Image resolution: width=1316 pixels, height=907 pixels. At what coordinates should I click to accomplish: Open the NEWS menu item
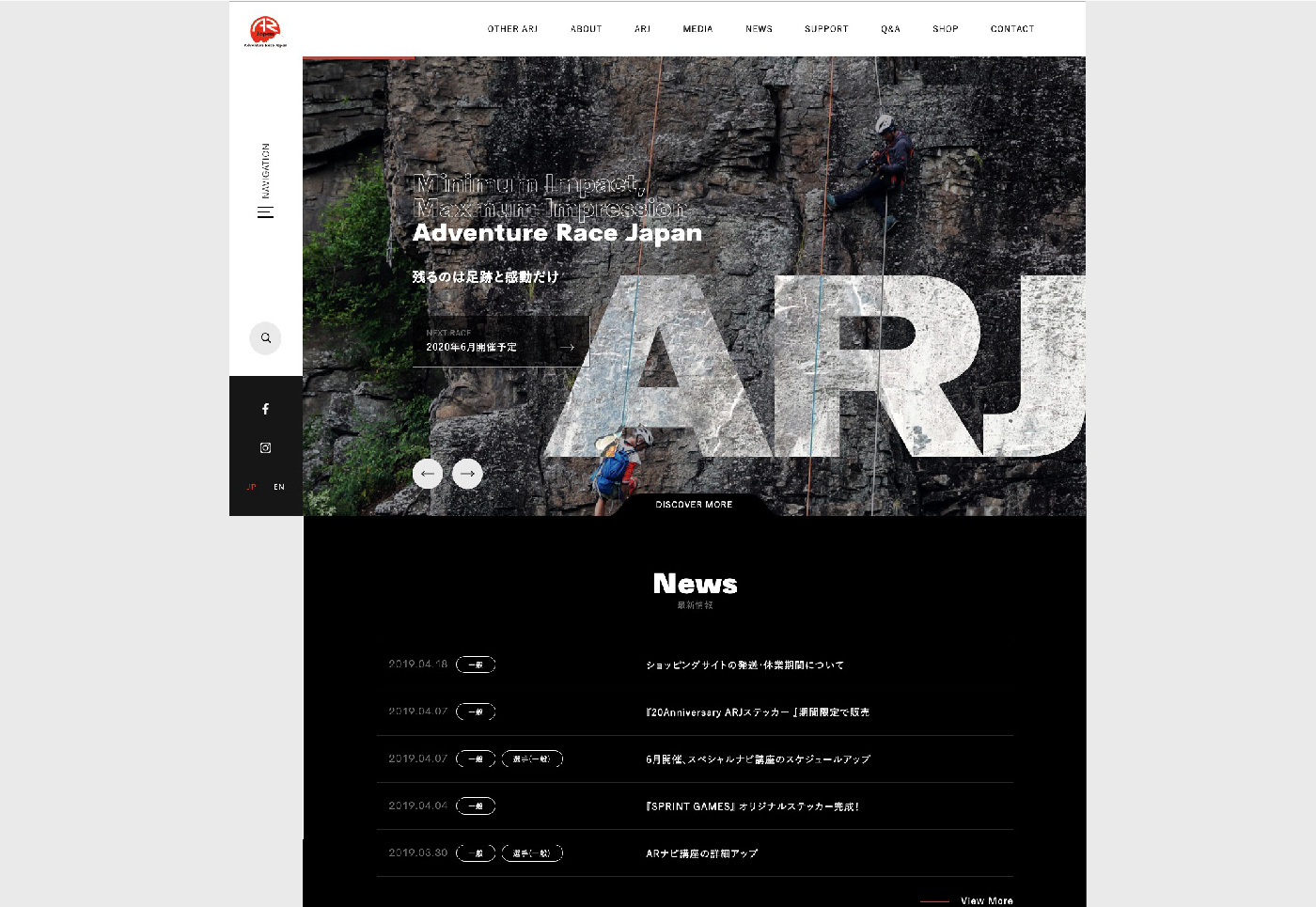tap(759, 29)
